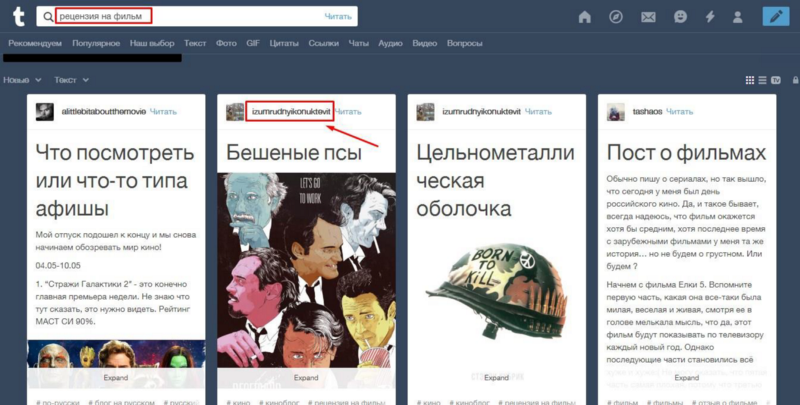Image resolution: width=800 pixels, height=405 pixels.
Task: Open messaging via the smiley face icon
Action: pyautogui.click(x=680, y=17)
